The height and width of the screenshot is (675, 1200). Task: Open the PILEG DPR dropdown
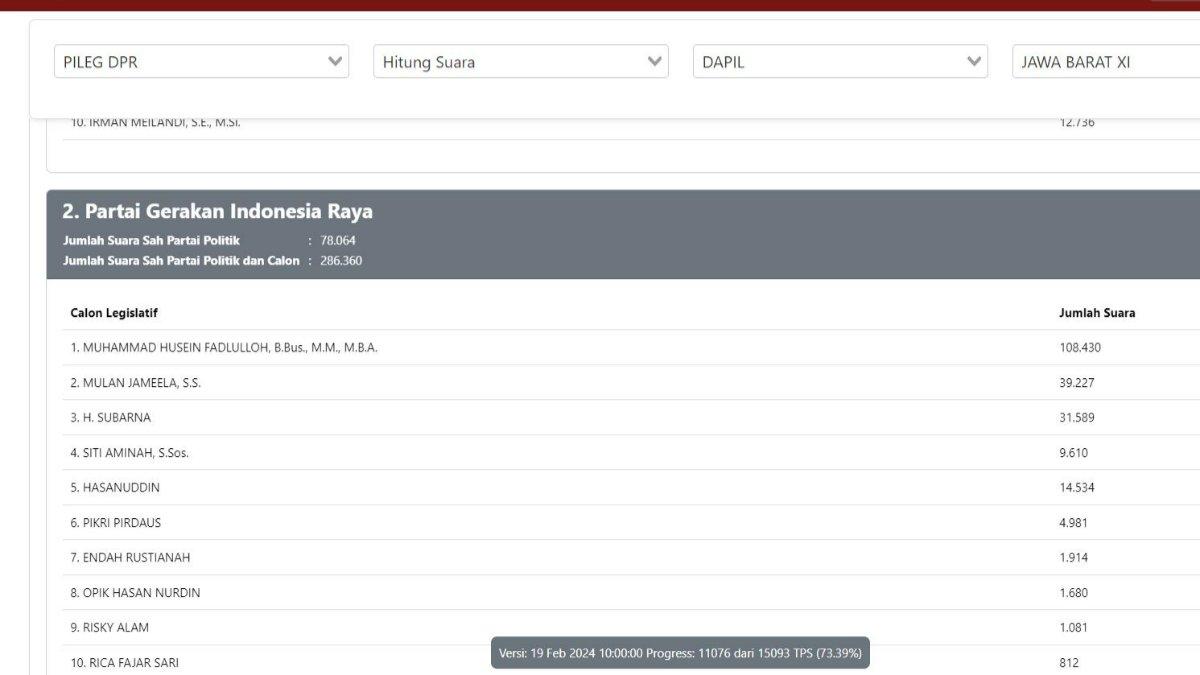pyautogui.click(x=201, y=61)
